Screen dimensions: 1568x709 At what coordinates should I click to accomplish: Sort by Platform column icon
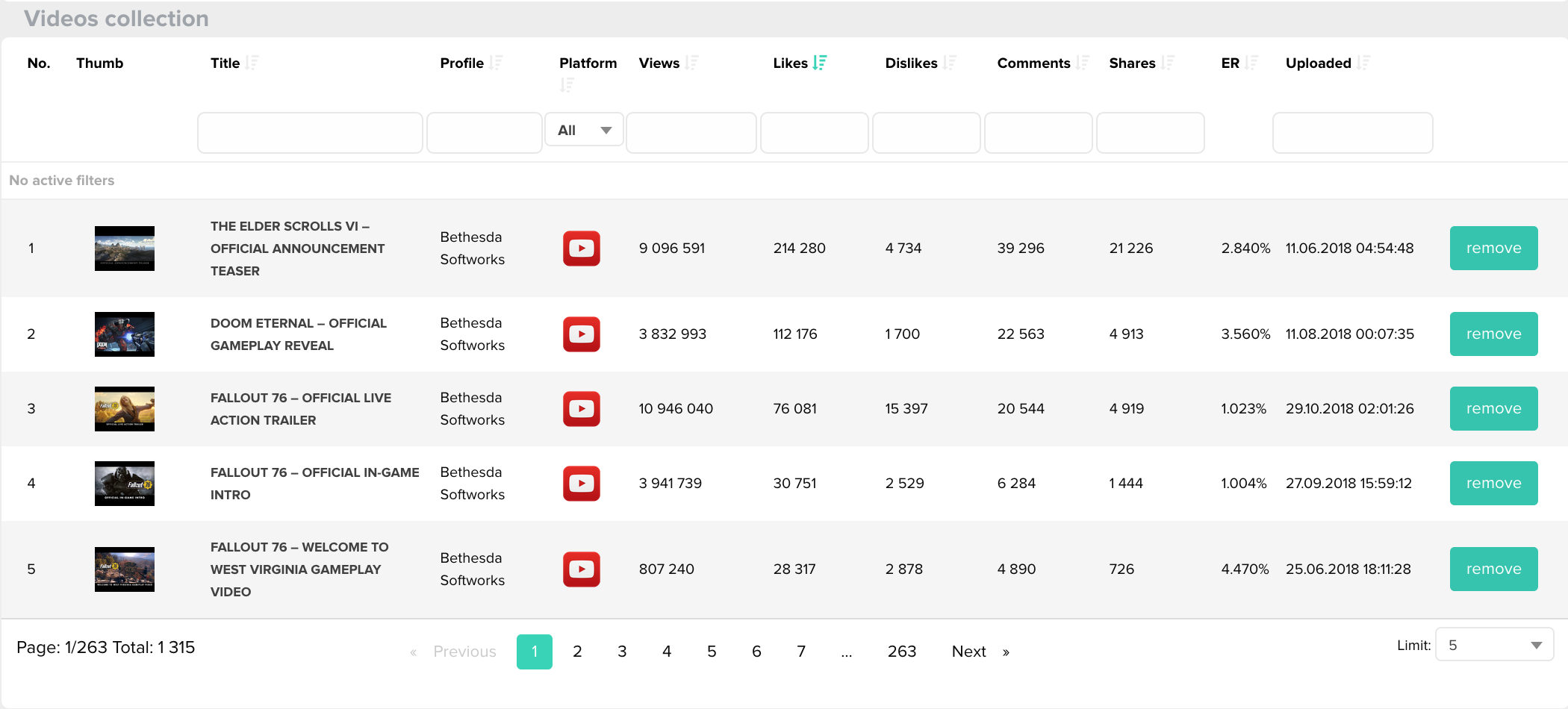[x=567, y=85]
